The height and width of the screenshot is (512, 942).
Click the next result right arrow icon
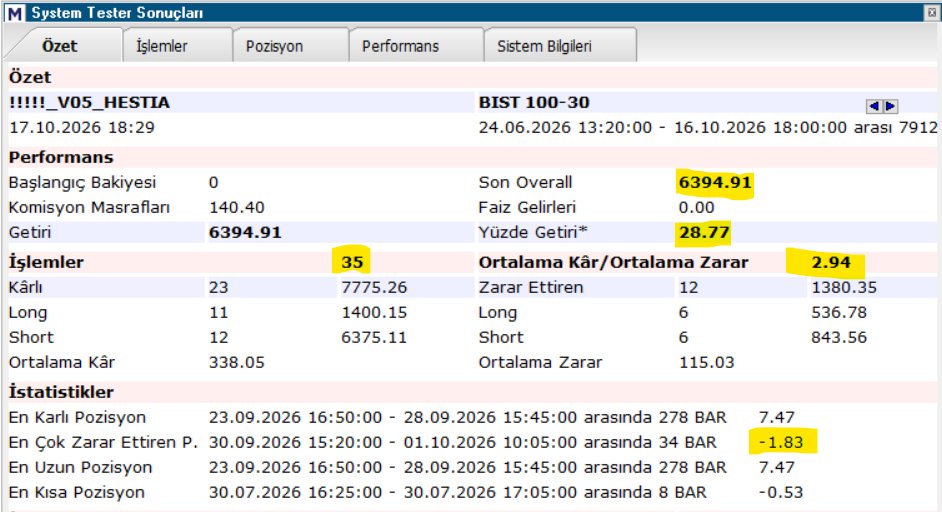[x=890, y=106]
